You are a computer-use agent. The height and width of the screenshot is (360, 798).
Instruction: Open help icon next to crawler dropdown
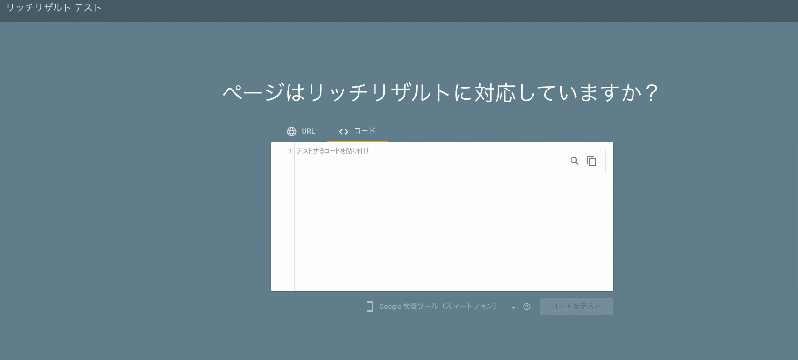tap(527, 307)
